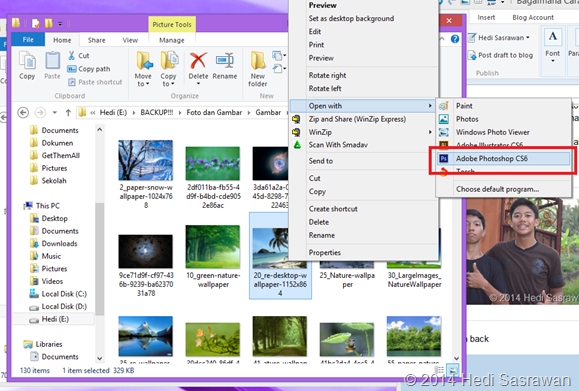
Task: Click 'Foto dan Gambar' breadcrumb segment
Action: click(214, 113)
